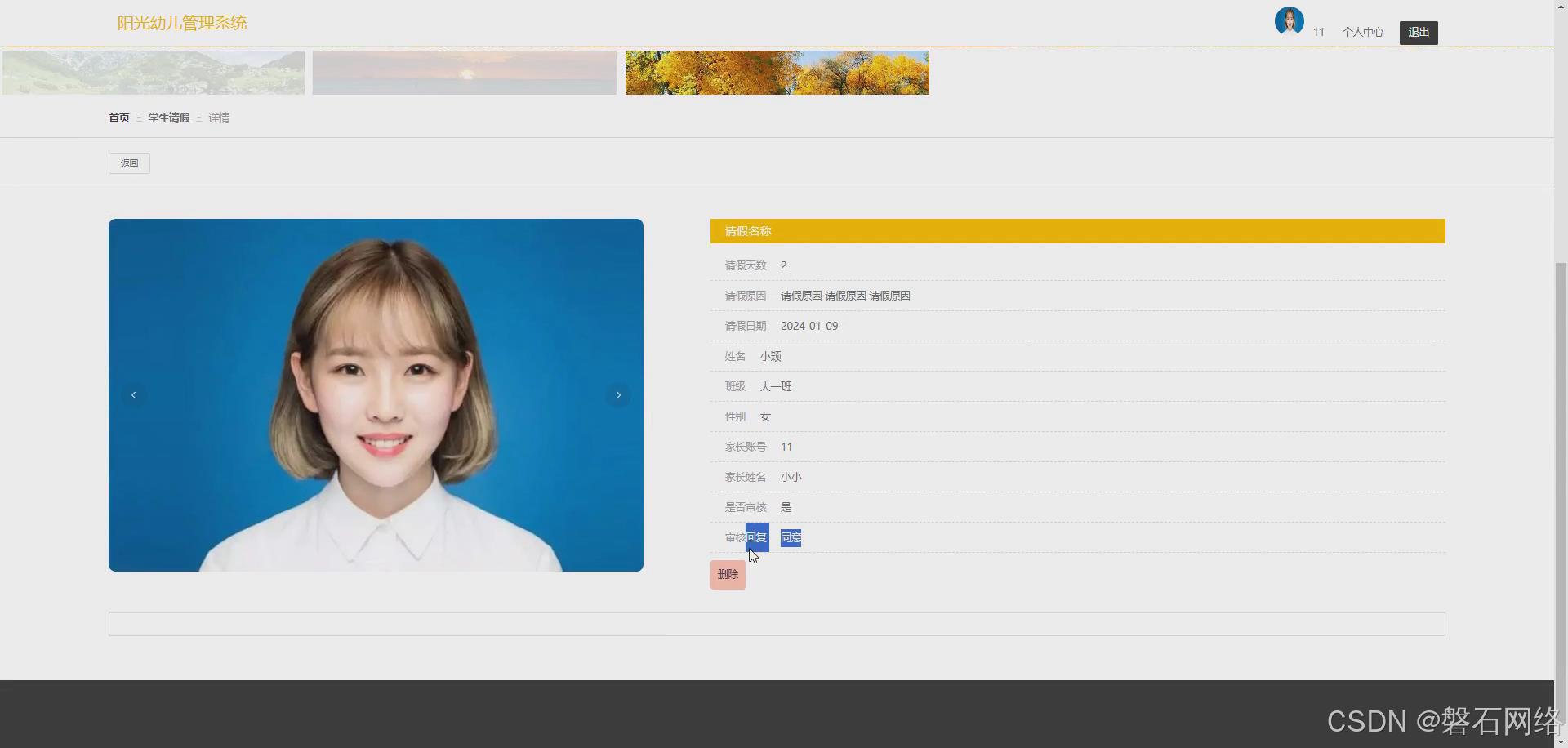This screenshot has height=748, width=1568.
Task: Show next photo with right carousel arrow
Action: pos(618,395)
